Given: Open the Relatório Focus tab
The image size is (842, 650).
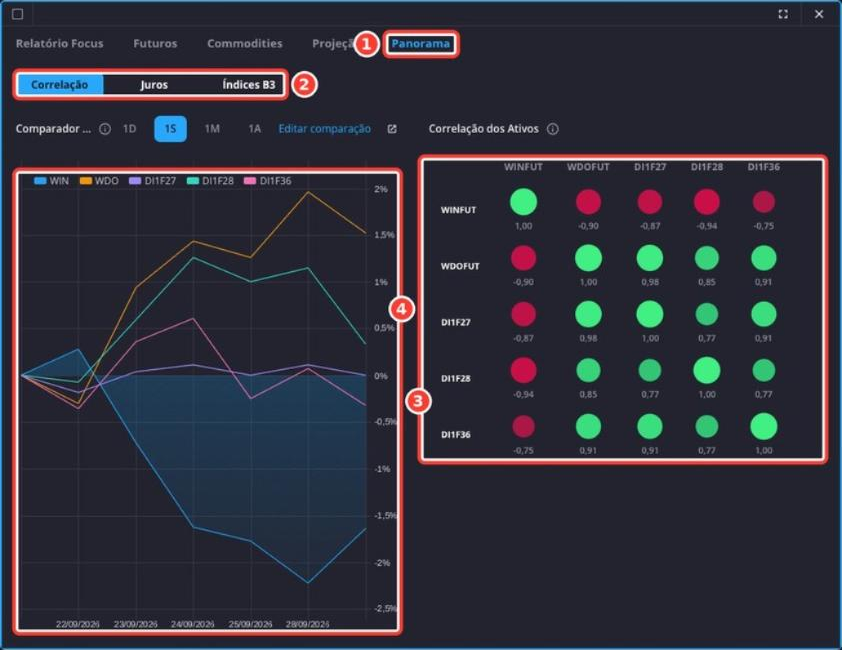Looking at the screenshot, I should [x=60, y=44].
